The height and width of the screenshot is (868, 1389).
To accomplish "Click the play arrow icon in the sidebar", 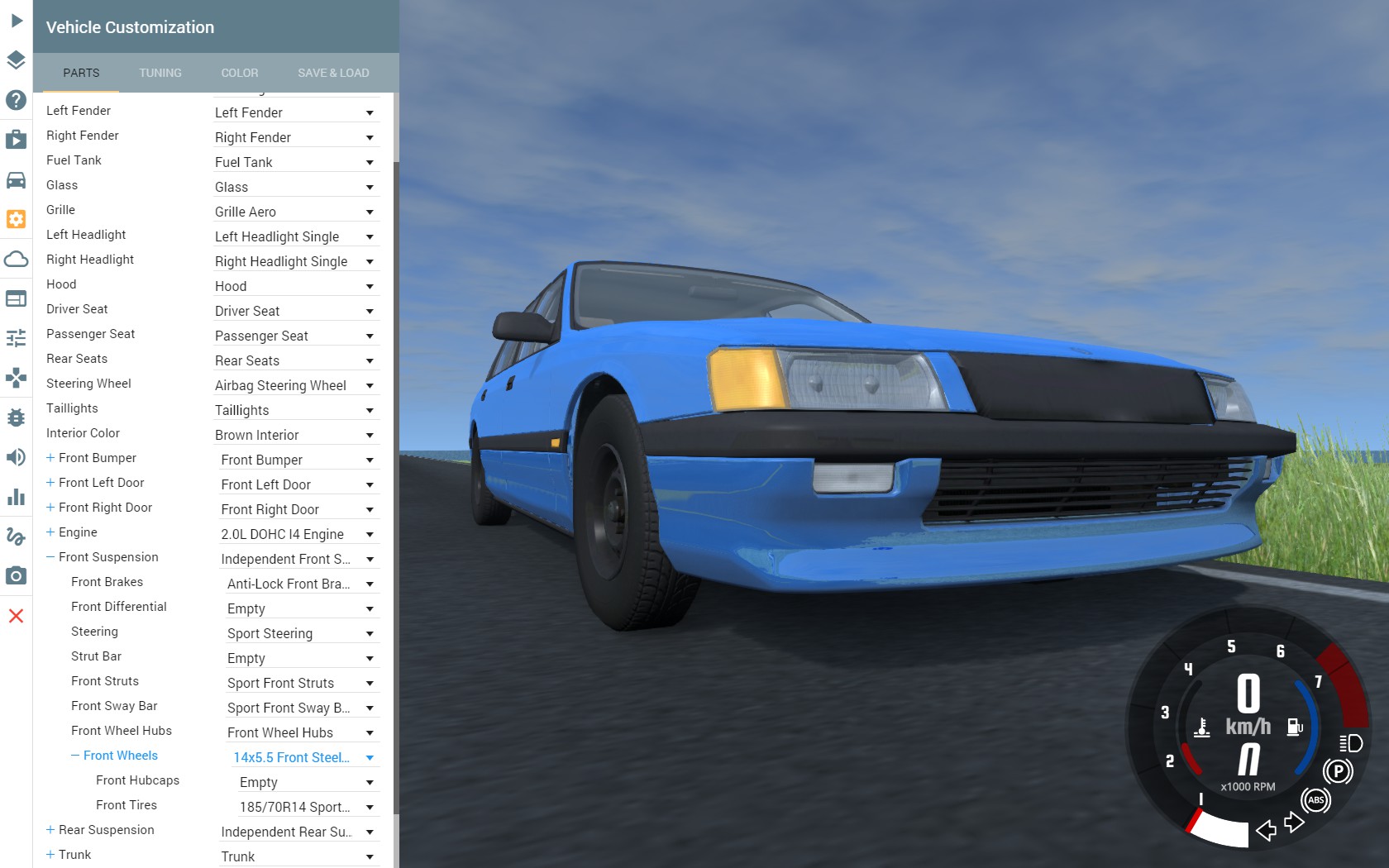I will (16, 20).
